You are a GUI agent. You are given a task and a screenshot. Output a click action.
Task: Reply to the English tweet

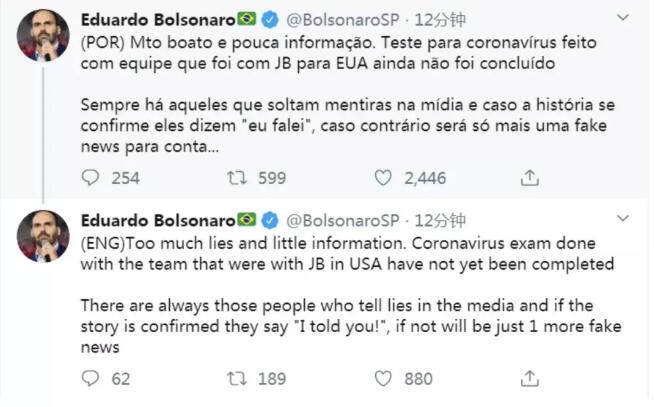click(91, 379)
